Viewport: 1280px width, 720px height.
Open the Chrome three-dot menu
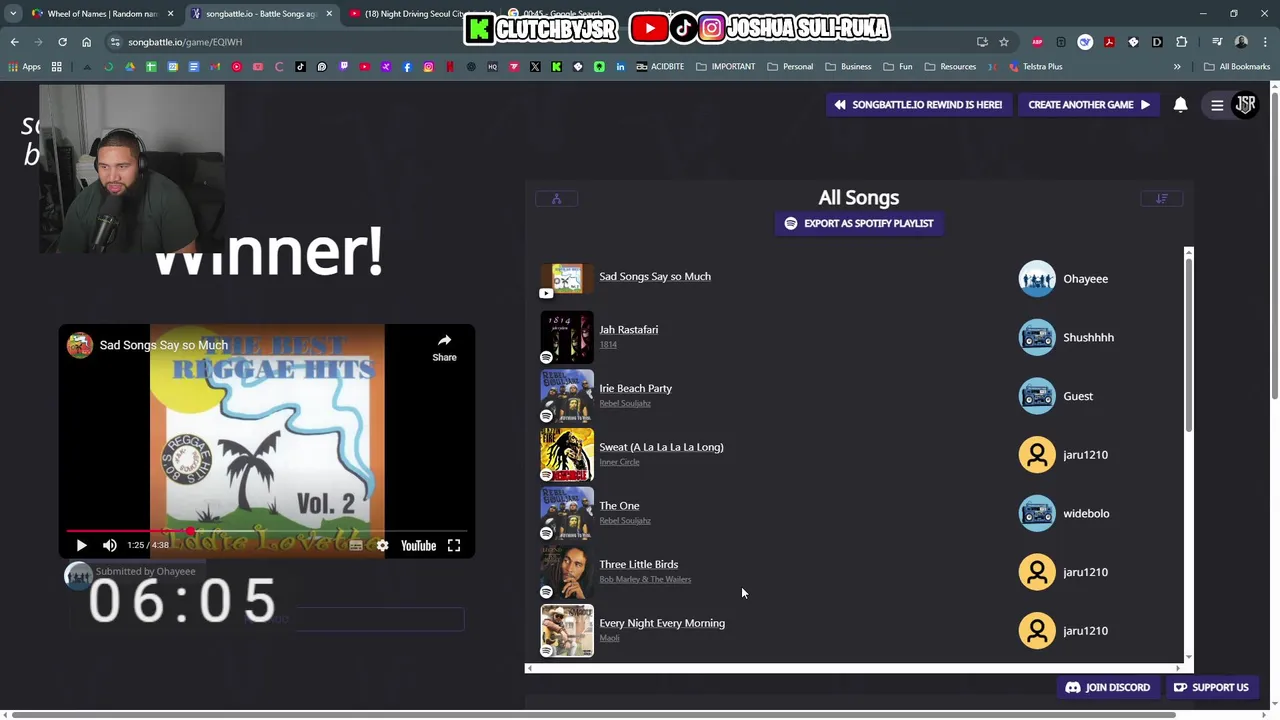tap(1265, 42)
